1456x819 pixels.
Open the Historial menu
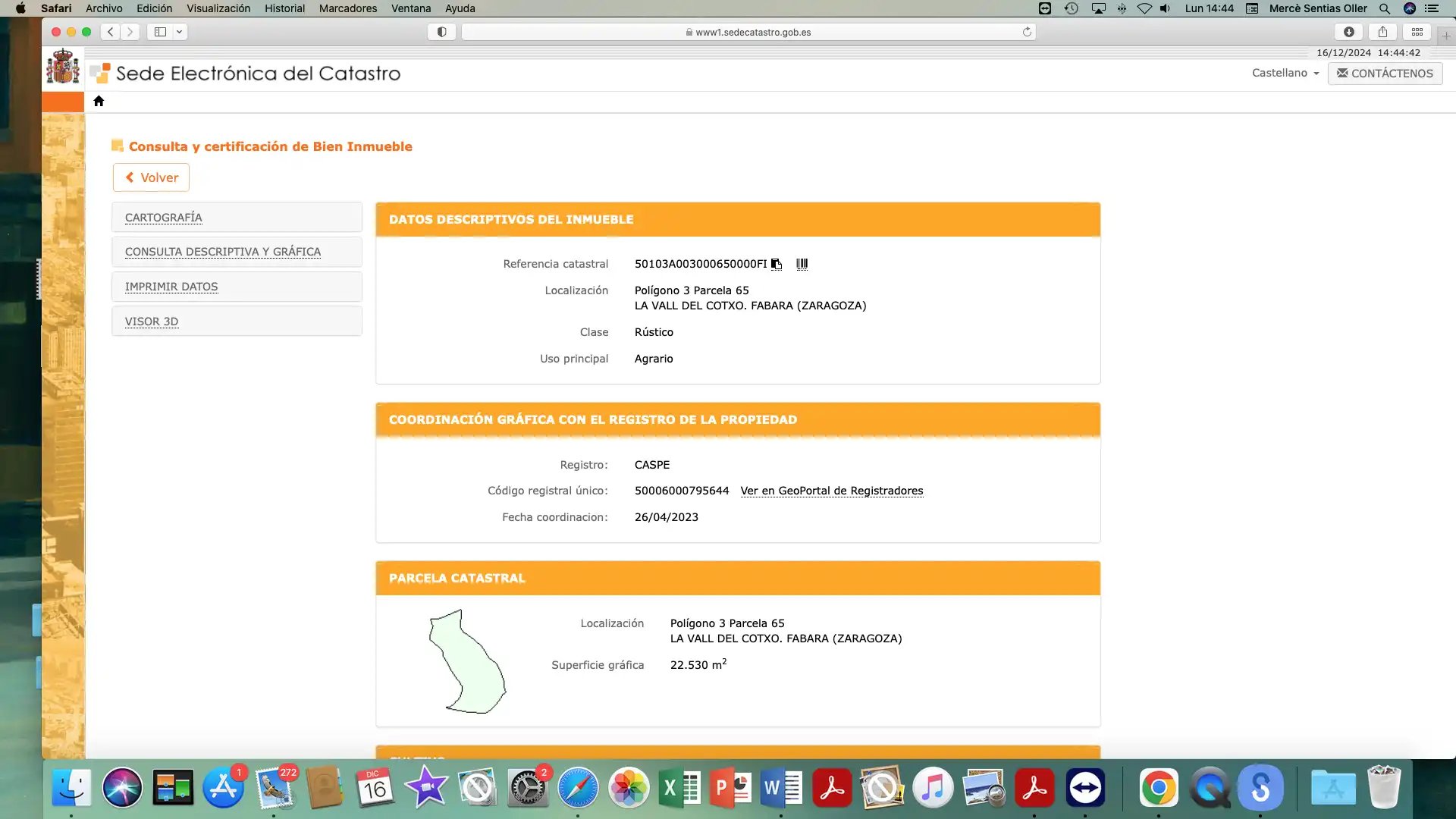[284, 8]
